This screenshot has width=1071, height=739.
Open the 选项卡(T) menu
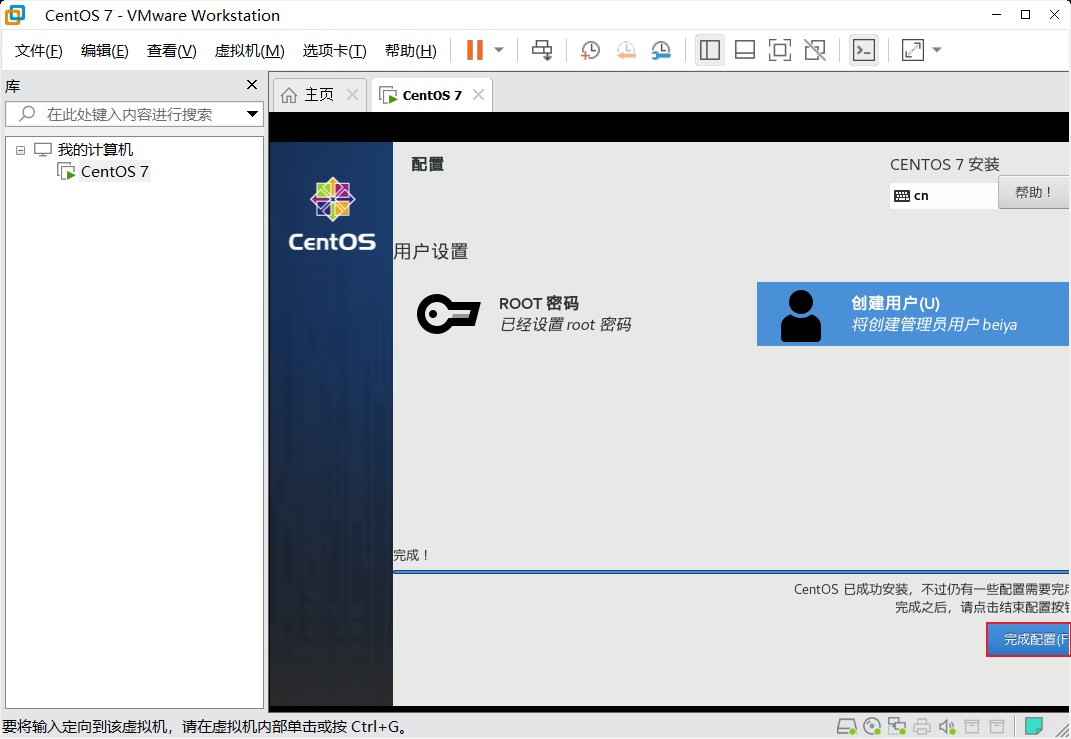coord(335,51)
